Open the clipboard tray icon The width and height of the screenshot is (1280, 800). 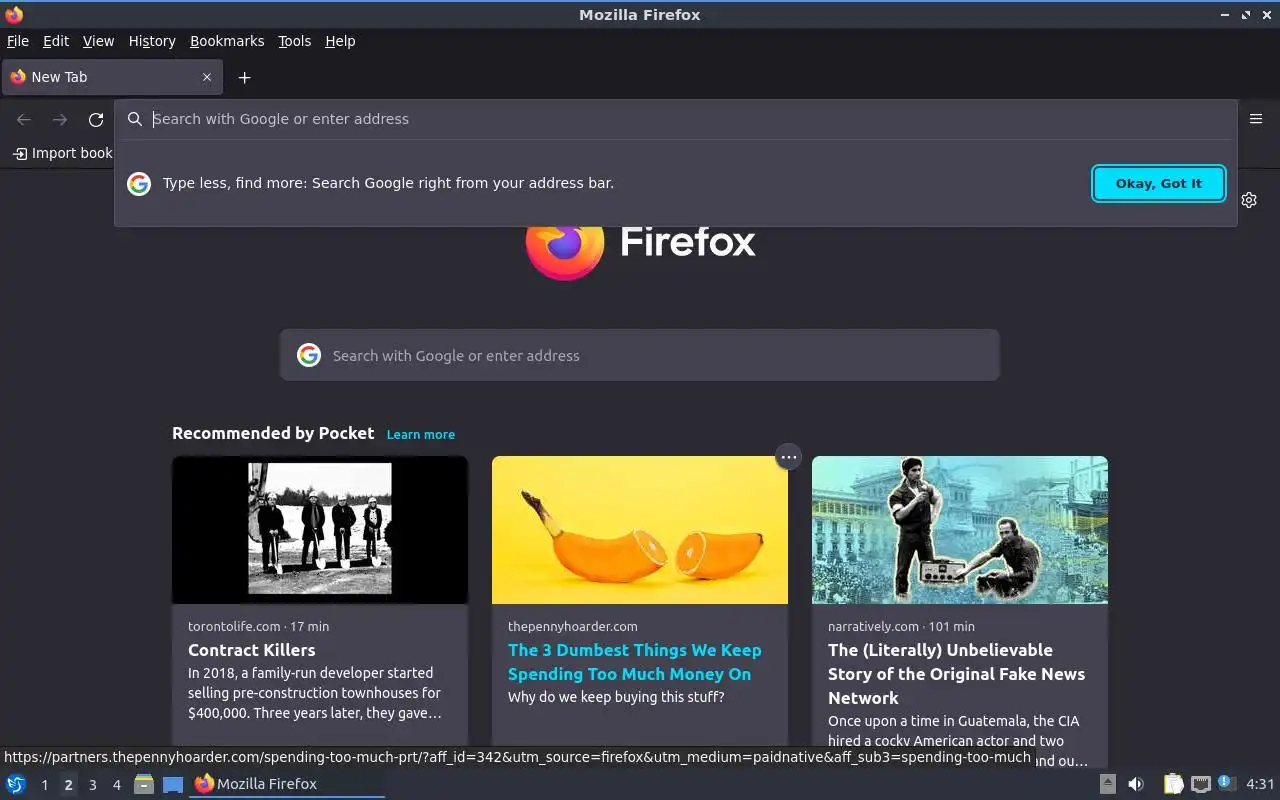click(1173, 784)
